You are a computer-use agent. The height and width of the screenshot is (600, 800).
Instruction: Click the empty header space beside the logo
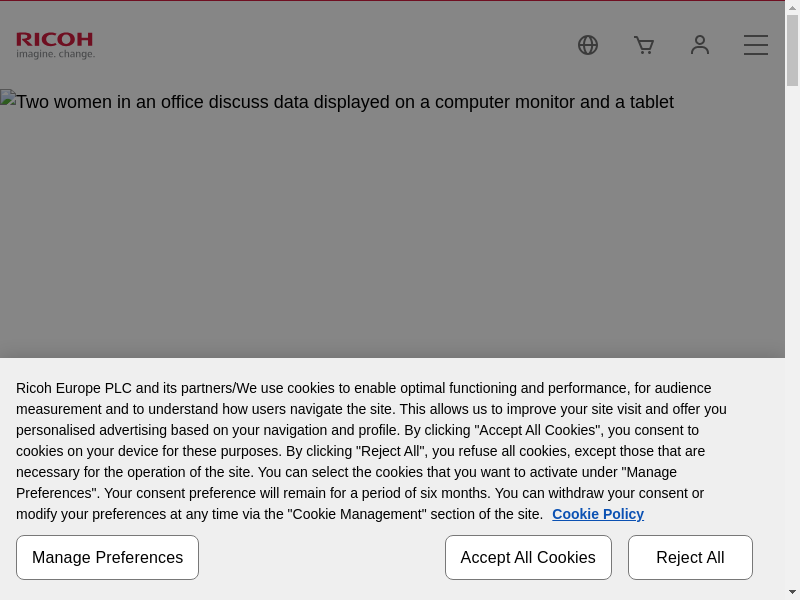click(330, 45)
